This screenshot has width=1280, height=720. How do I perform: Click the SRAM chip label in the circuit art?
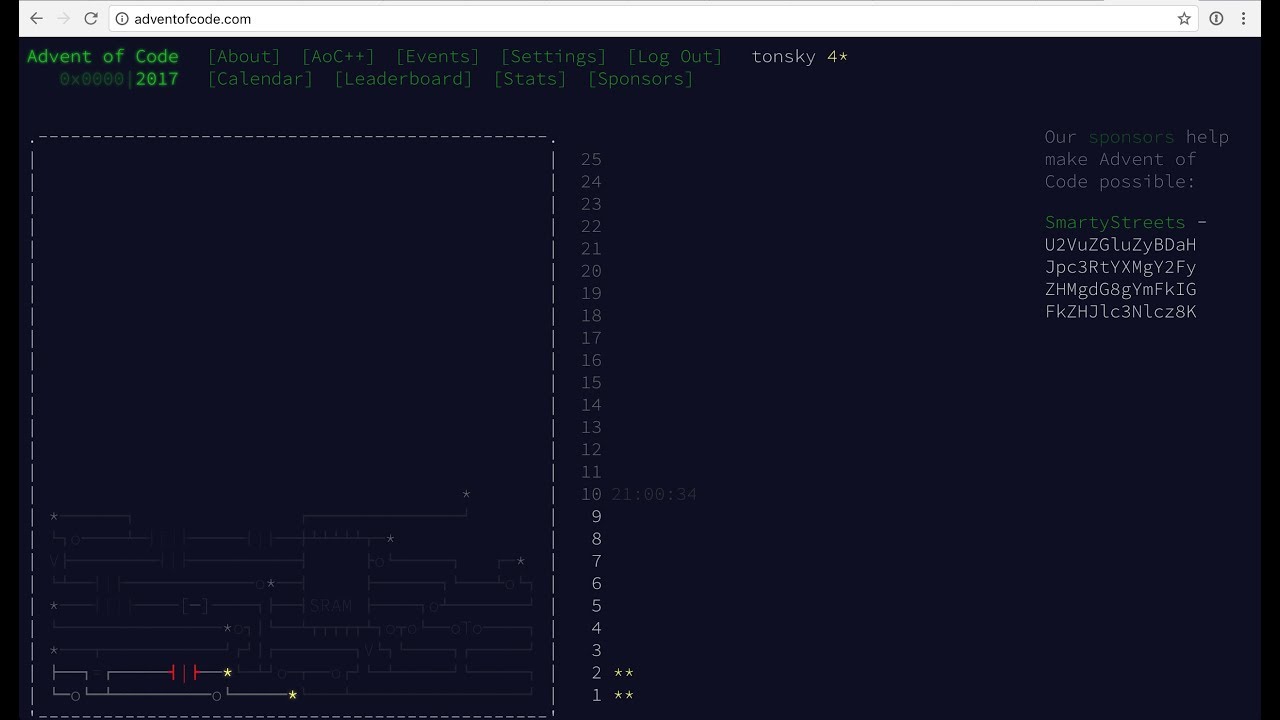(x=331, y=606)
